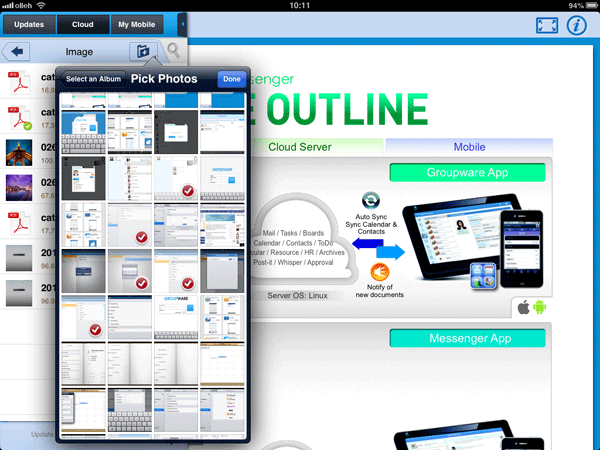
Task: Go back using the left arrow button
Action: click(19, 51)
